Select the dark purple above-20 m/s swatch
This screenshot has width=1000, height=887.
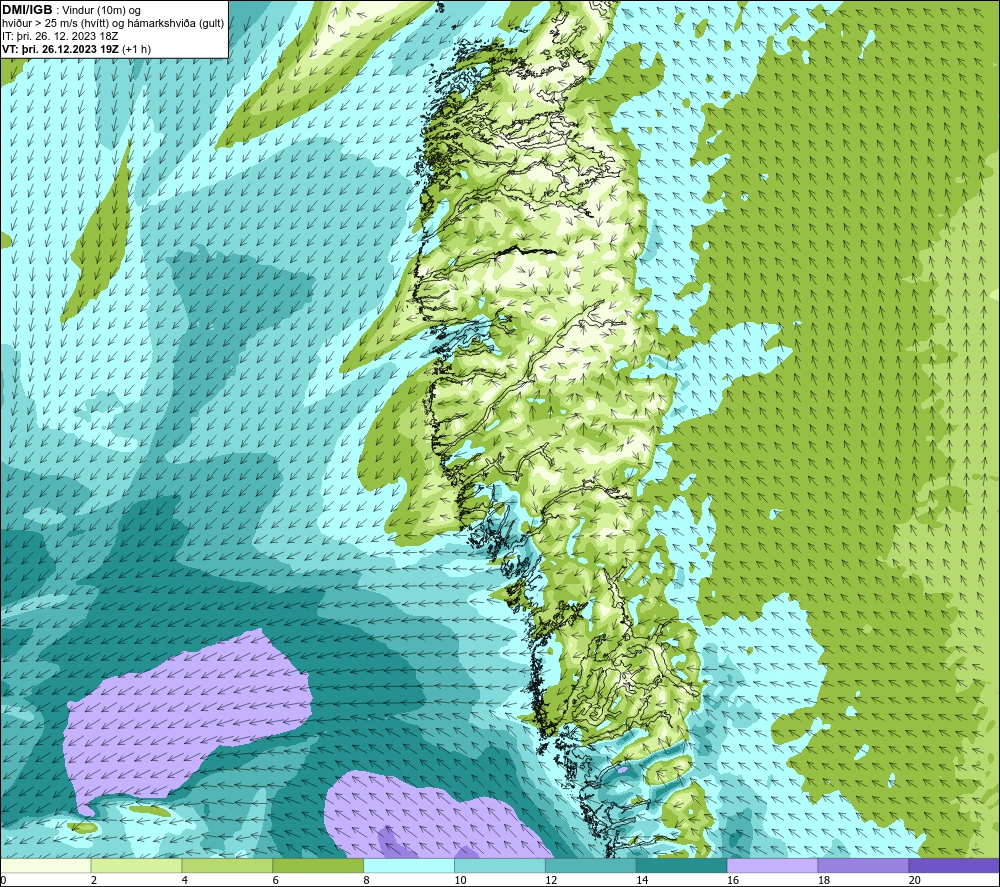click(x=953, y=865)
